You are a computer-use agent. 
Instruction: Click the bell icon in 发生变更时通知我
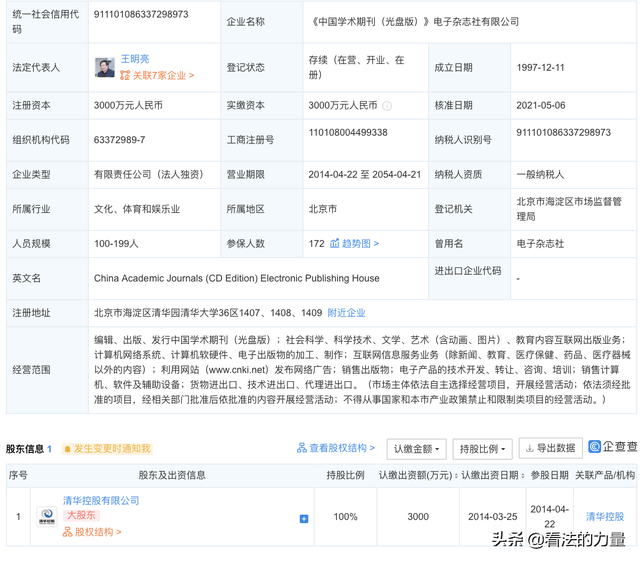click(x=67, y=449)
